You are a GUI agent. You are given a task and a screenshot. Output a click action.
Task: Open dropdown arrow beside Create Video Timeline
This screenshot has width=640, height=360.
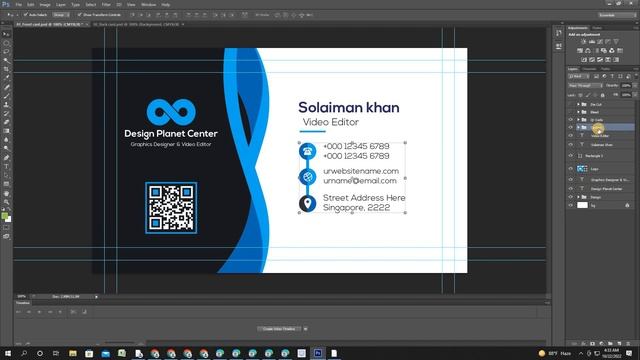(305, 329)
